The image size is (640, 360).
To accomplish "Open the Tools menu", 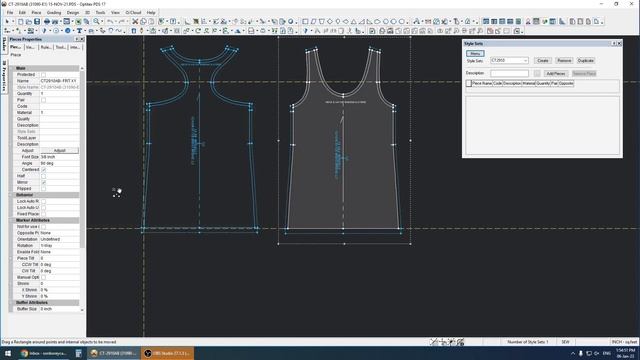I will coord(100,13).
